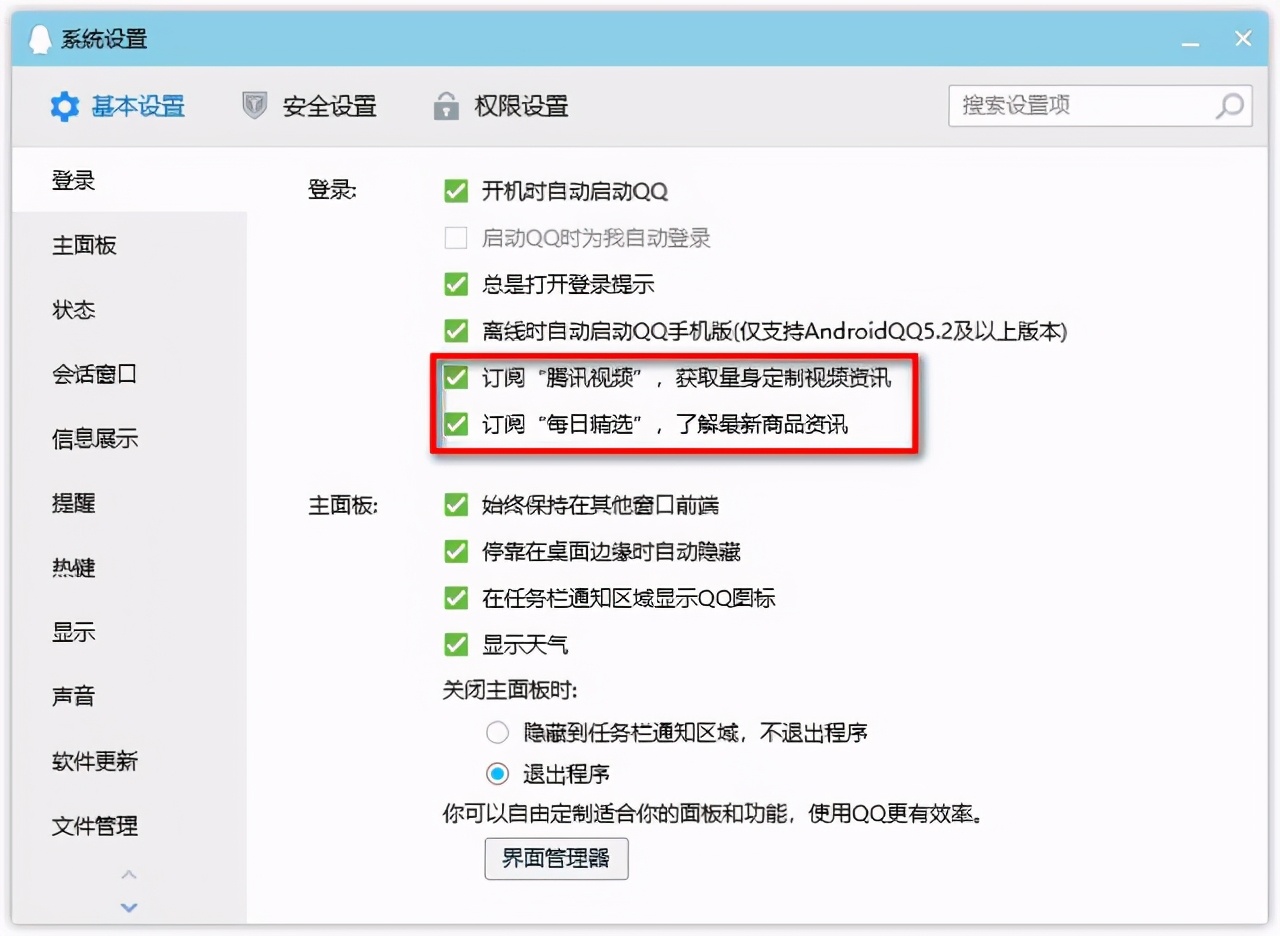Open the 热键 settings section
The width and height of the screenshot is (1280, 936).
tap(73, 568)
